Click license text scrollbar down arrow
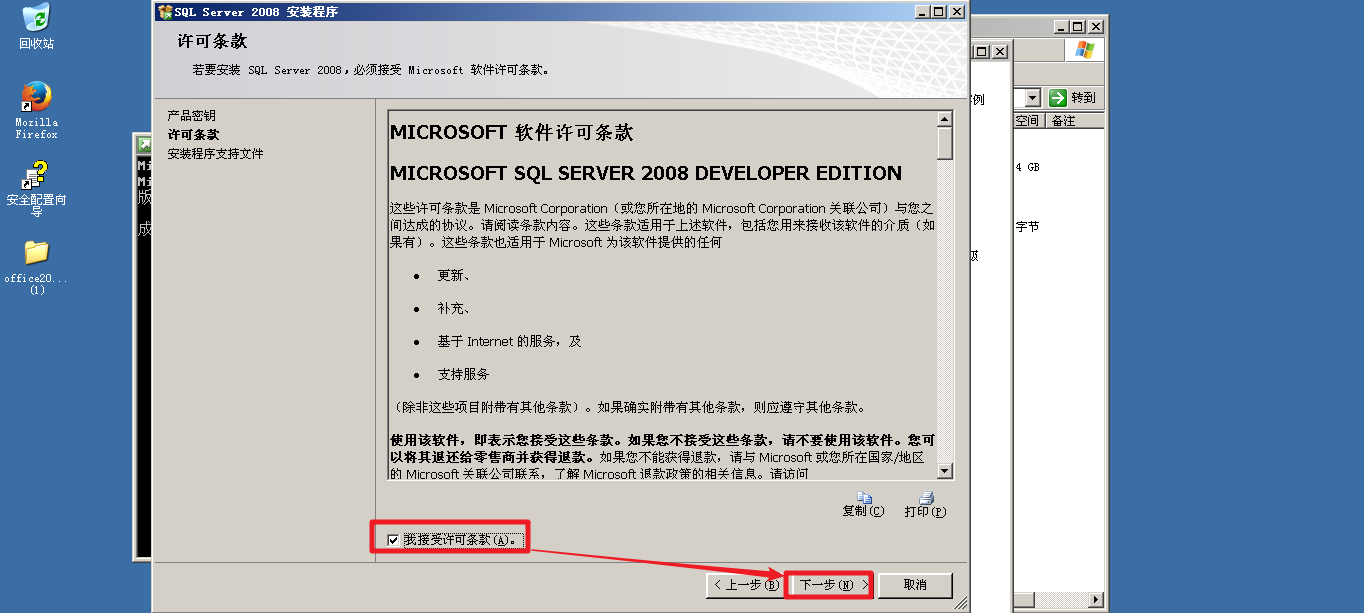Screen dimensions: 1364x613 tap(945, 470)
